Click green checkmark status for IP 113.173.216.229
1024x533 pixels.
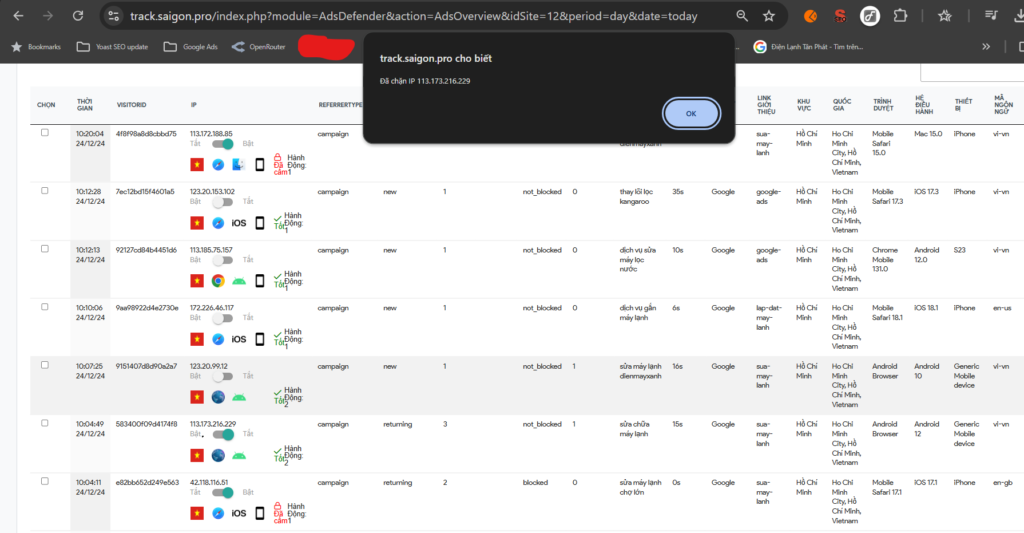(277, 454)
